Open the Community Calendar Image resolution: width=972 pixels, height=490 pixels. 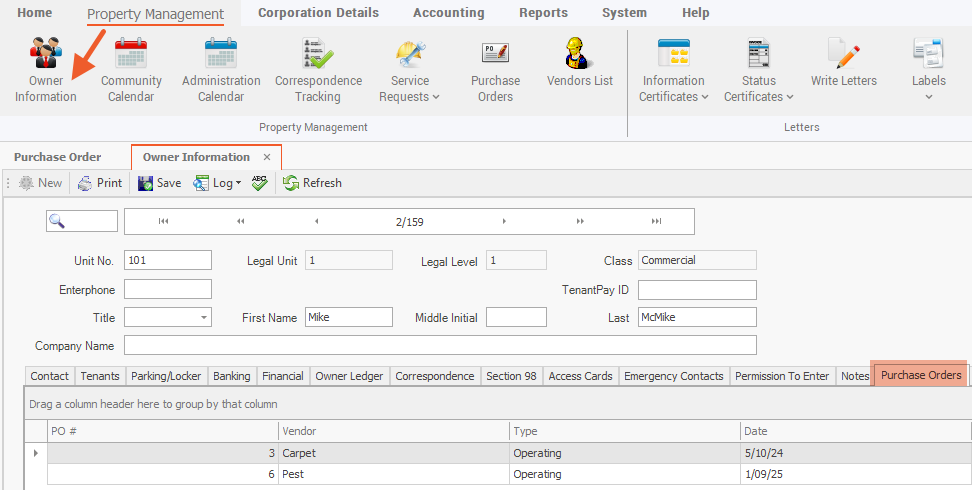click(x=131, y=69)
